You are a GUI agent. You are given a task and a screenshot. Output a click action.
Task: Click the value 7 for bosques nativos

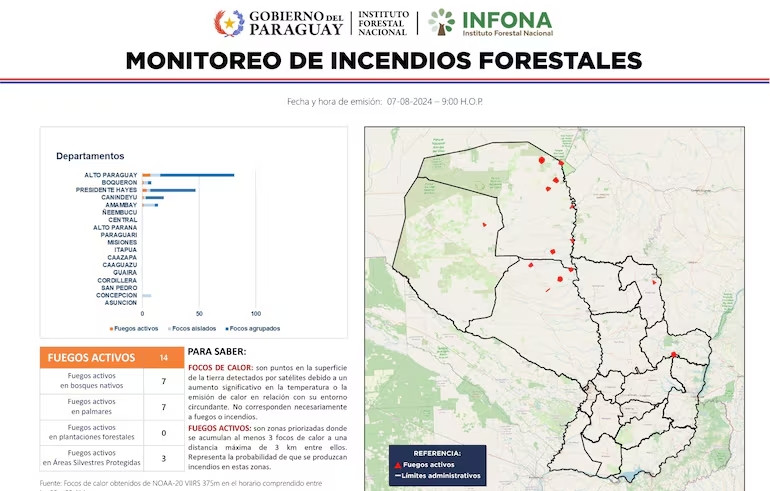(x=164, y=381)
